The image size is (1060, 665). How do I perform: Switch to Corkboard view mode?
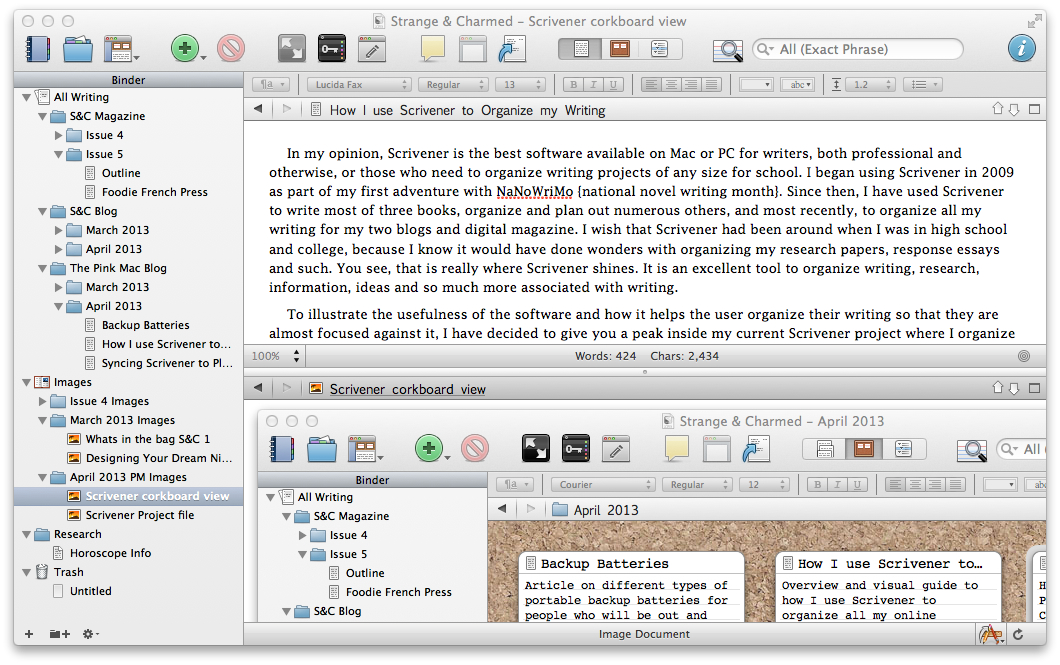620,49
